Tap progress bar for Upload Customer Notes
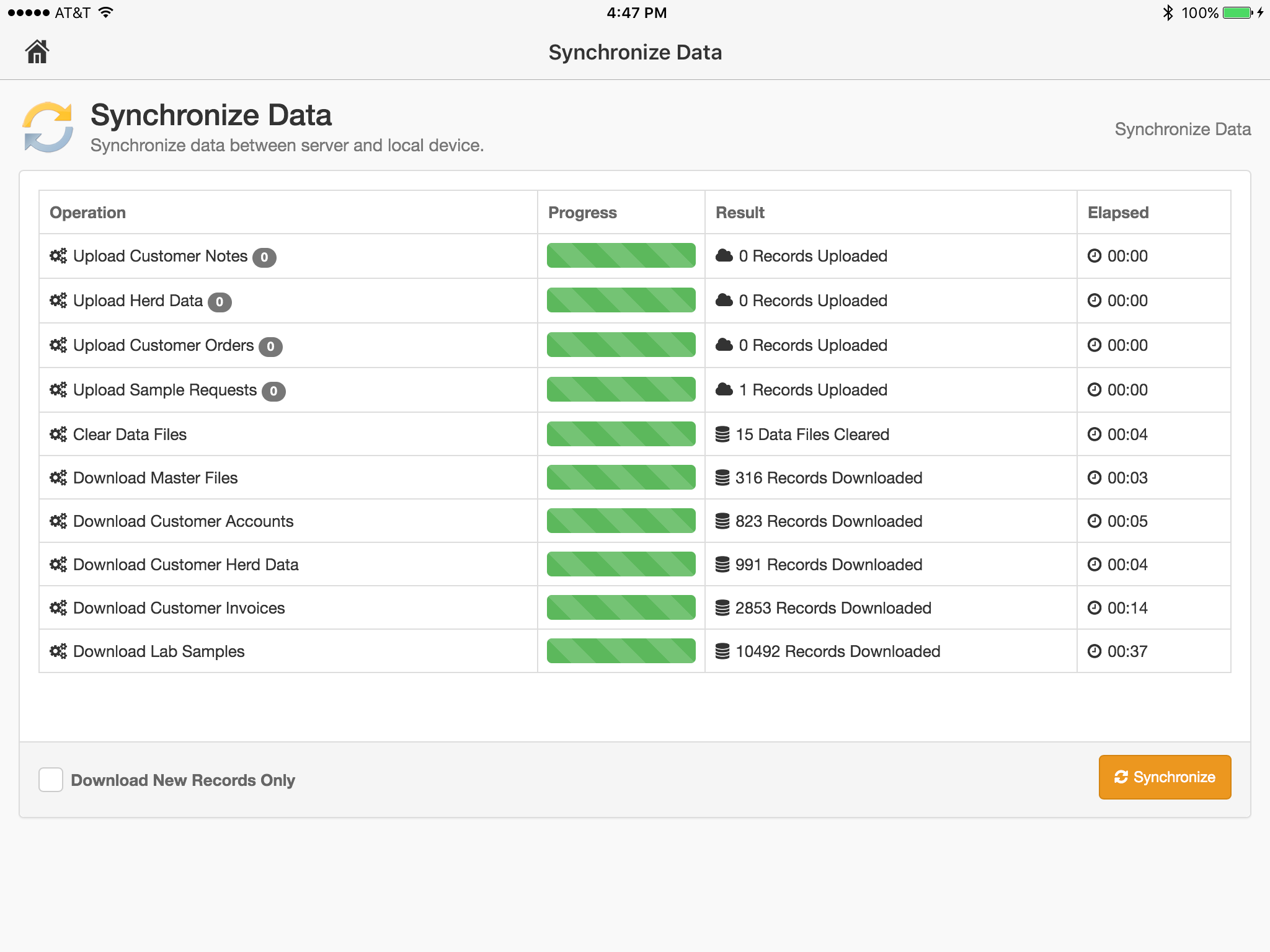The height and width of the screenshot is (952, 1270). point(621,255)
